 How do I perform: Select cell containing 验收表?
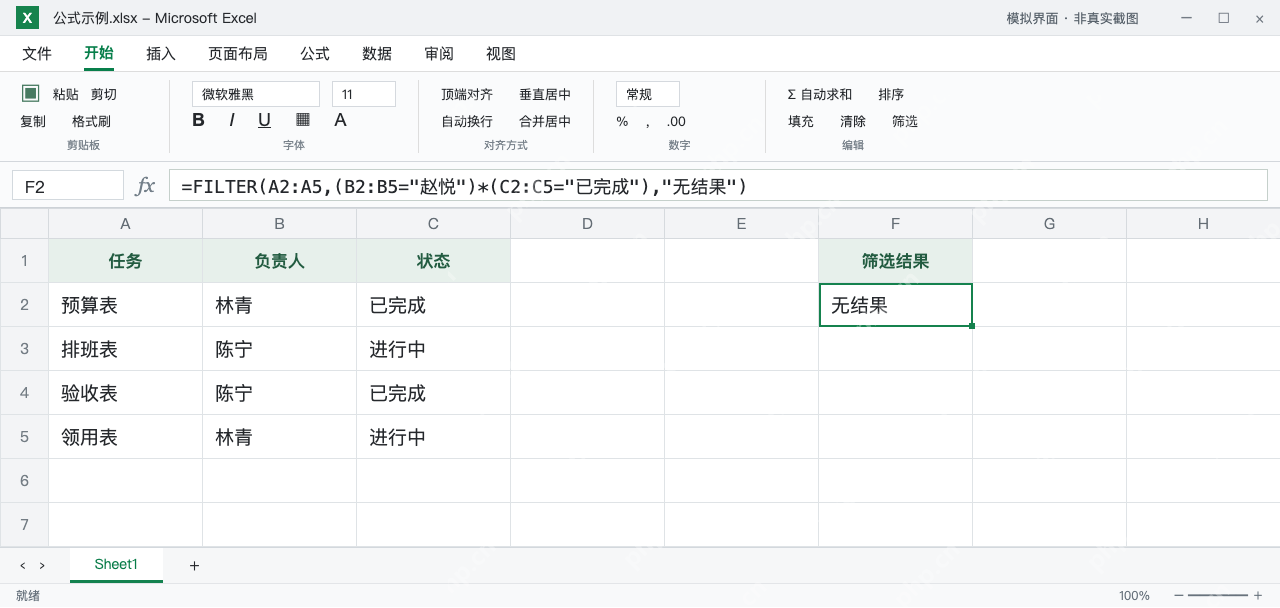tap(126, 393)
